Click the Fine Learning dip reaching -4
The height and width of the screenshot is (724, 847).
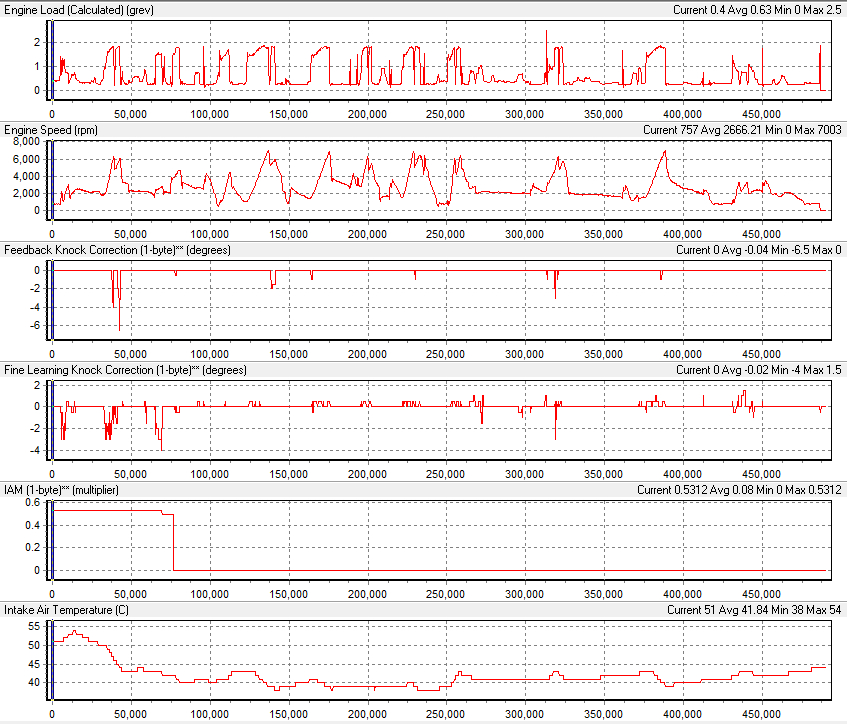pyautogui.click(x=161, y=448)
